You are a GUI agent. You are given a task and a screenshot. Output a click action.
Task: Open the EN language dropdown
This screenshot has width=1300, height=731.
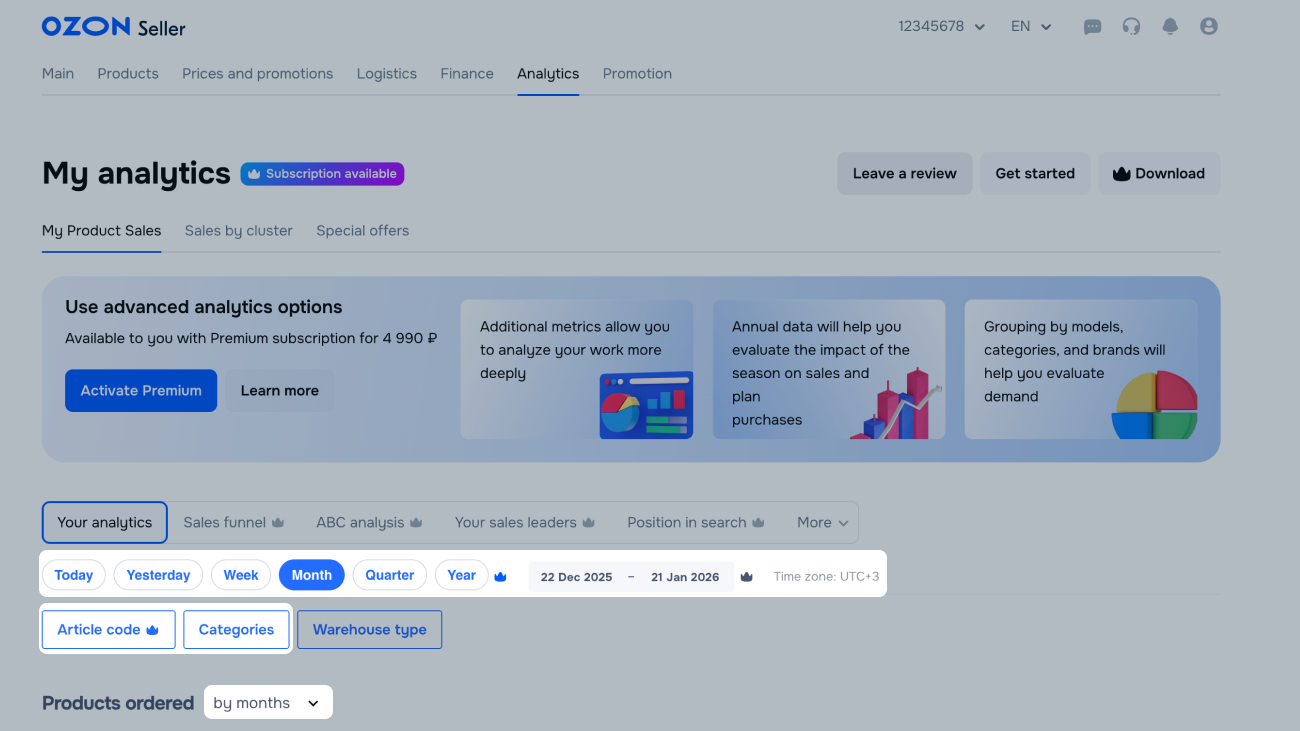click(x=1031, y=27)
